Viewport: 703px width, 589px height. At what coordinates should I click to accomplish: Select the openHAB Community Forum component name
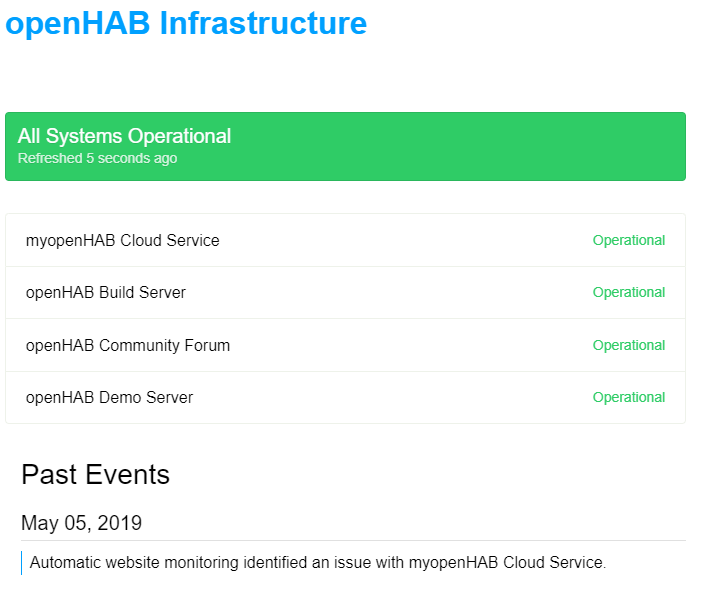[127, 345]
